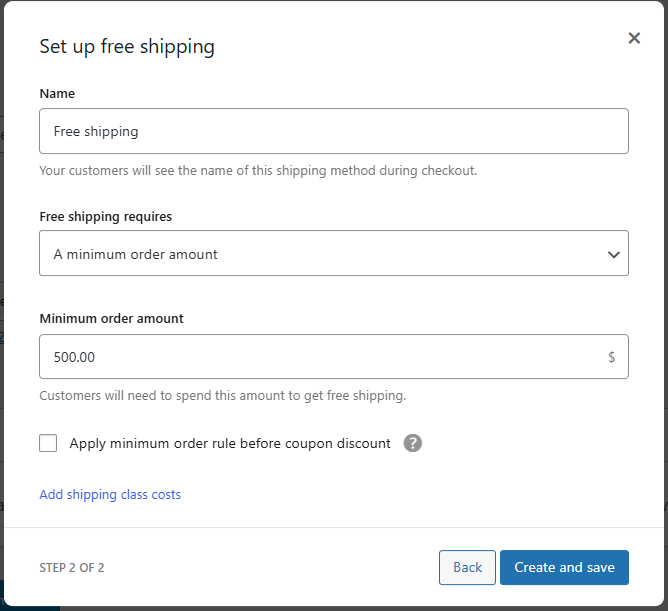
Task: Click the 'Set up free shipping' heading
Action: (x=127, y=46)
